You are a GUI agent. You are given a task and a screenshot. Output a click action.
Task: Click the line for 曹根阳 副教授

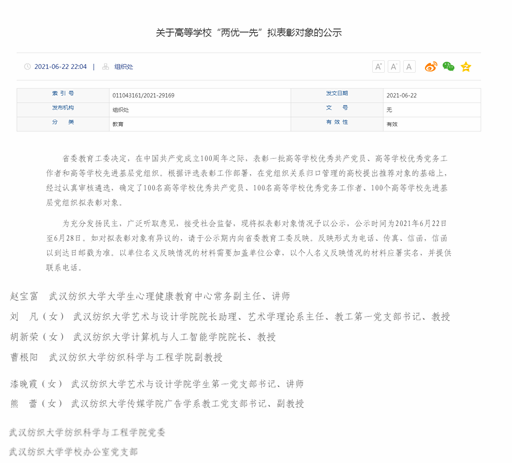pos(116,357)
